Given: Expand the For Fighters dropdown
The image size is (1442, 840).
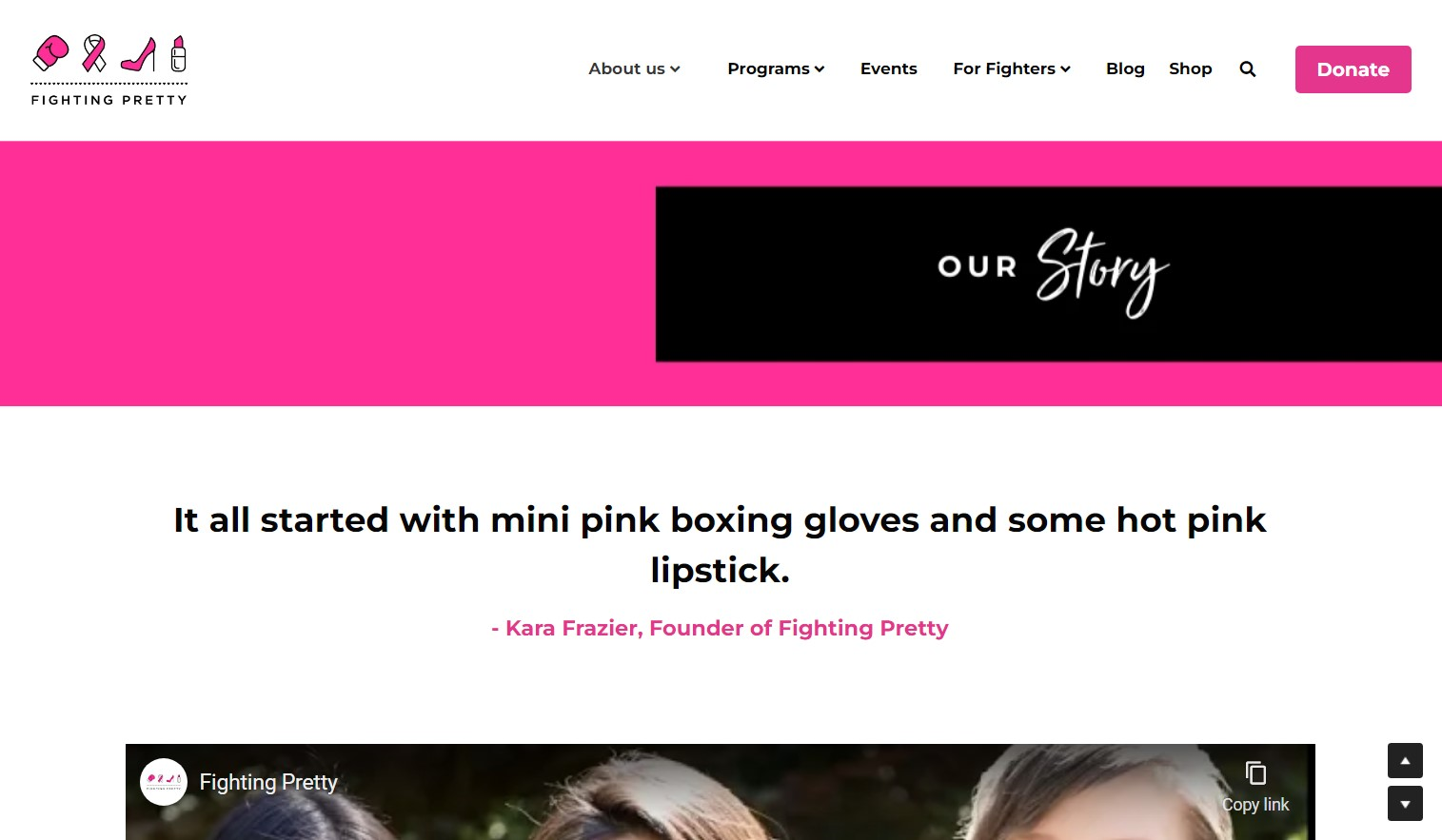Looking at the screenshot, I should 1012,68.
